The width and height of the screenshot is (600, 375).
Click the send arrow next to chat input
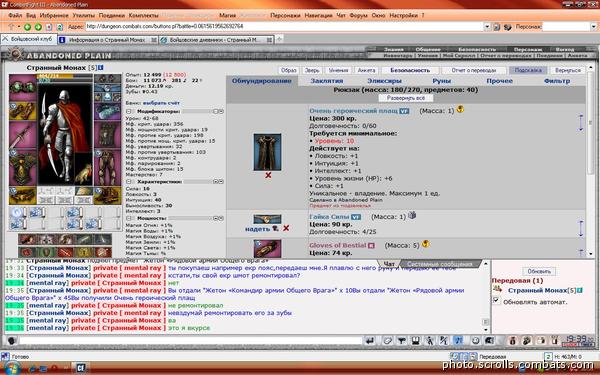[x=370, y=340]
